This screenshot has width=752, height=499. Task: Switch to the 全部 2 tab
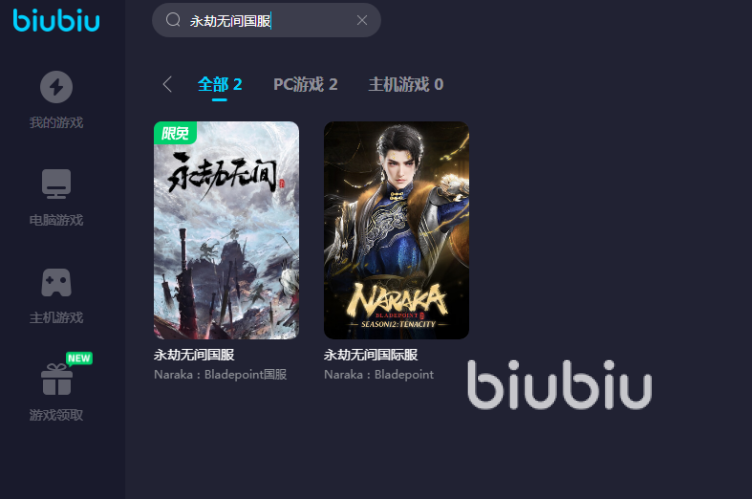coord(220,84)
